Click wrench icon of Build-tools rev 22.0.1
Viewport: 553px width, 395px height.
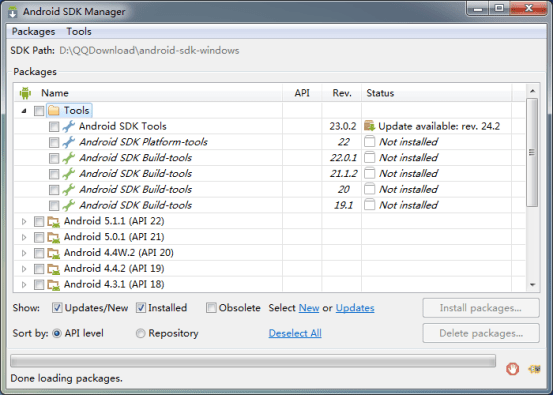tap(68, 158)
